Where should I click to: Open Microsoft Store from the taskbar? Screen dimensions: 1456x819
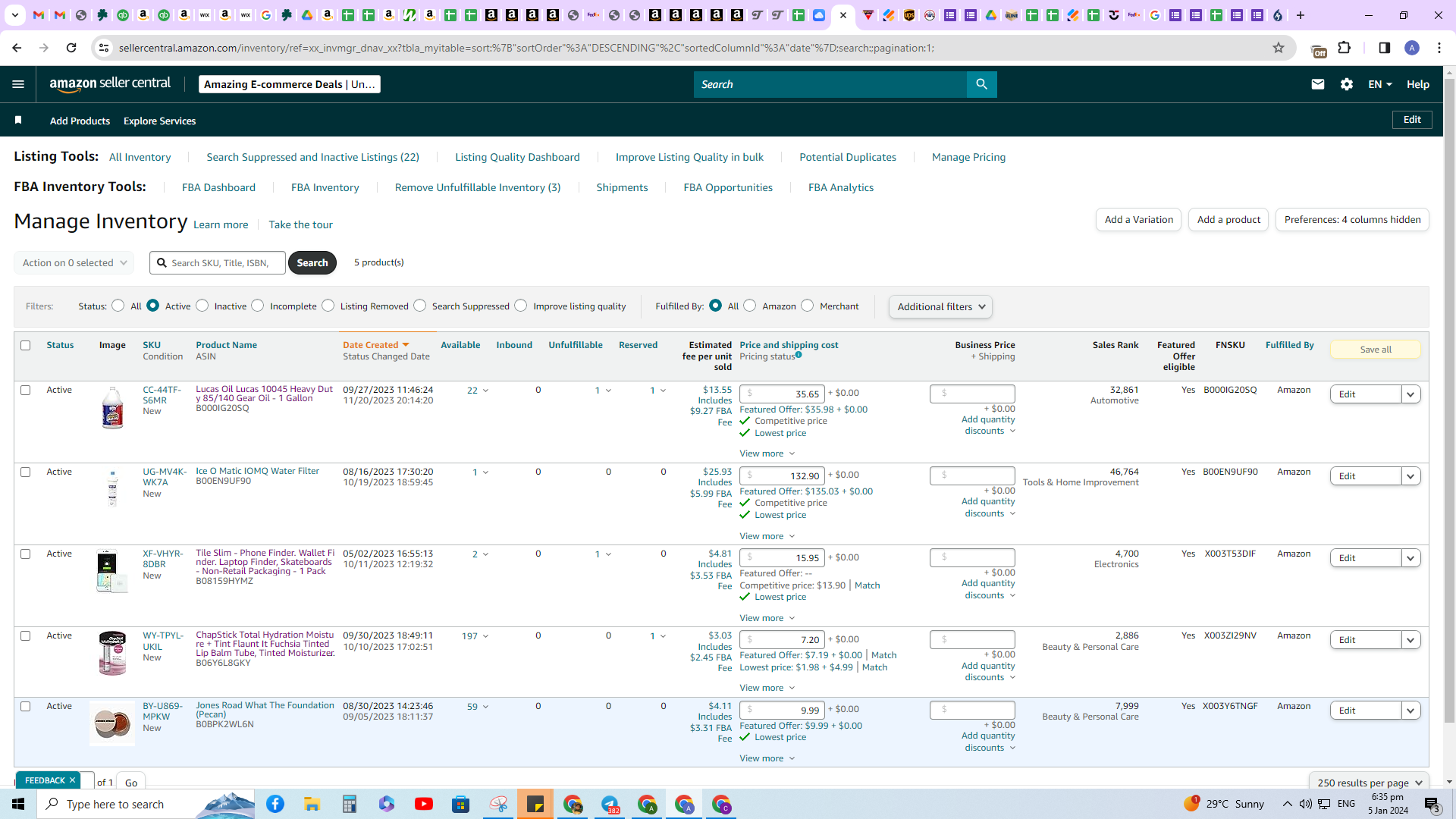(461, 804)
